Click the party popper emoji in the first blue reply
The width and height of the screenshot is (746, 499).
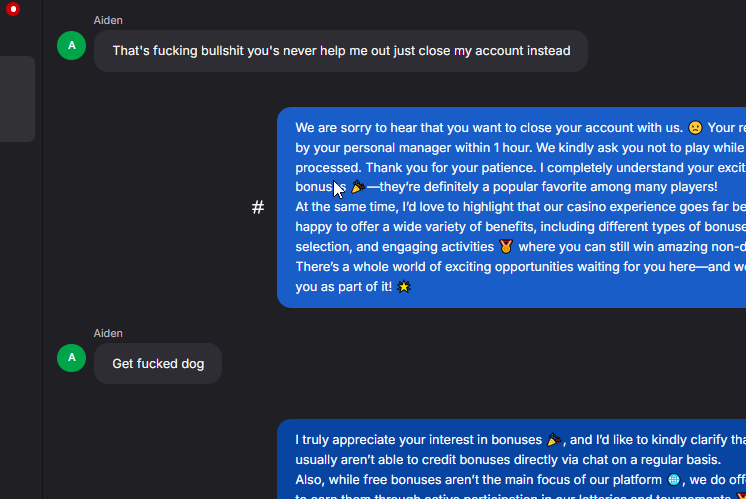[x=358, y=187]
